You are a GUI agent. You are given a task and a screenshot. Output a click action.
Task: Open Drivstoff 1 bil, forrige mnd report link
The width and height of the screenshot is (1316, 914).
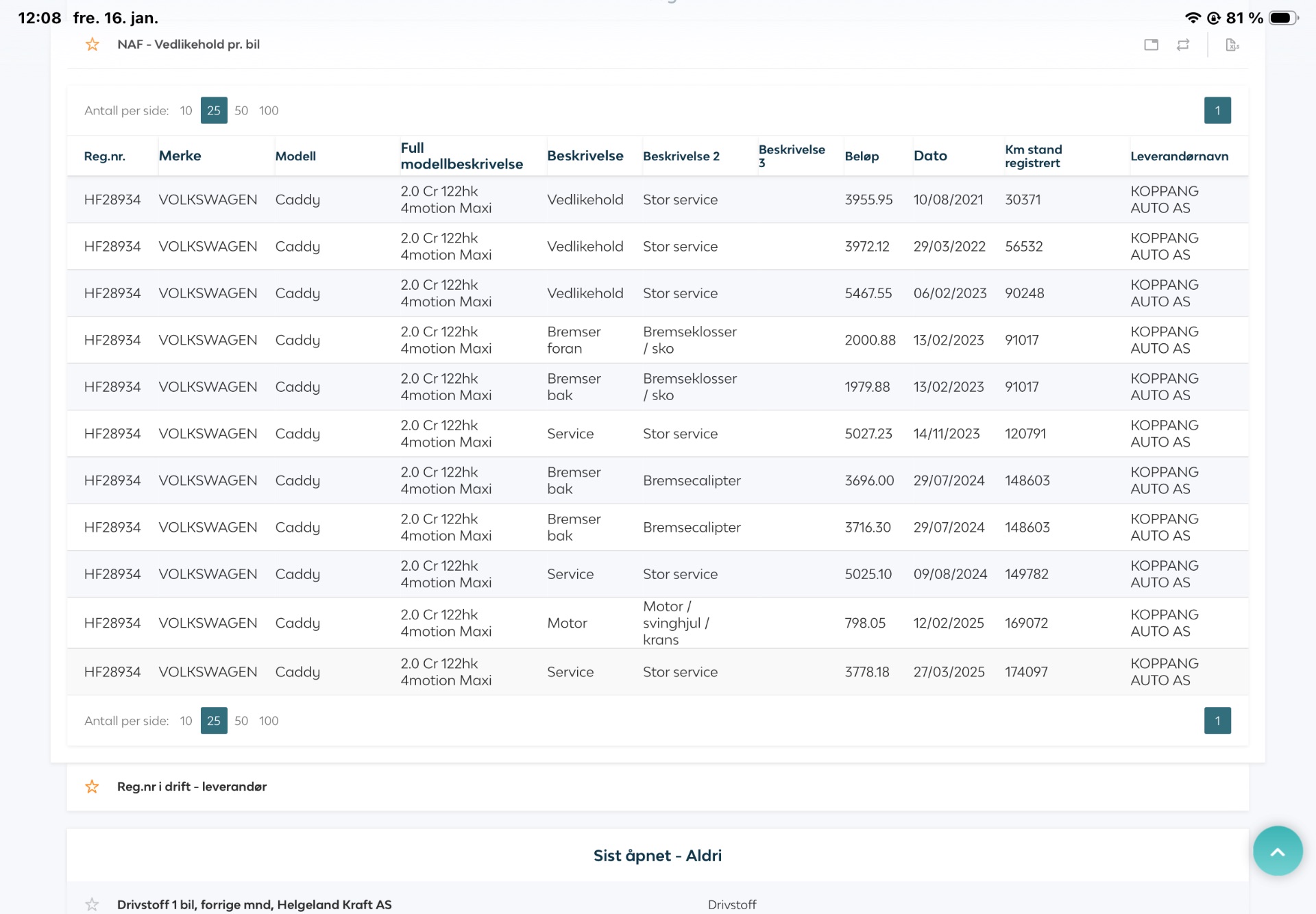tap(254, 904)
